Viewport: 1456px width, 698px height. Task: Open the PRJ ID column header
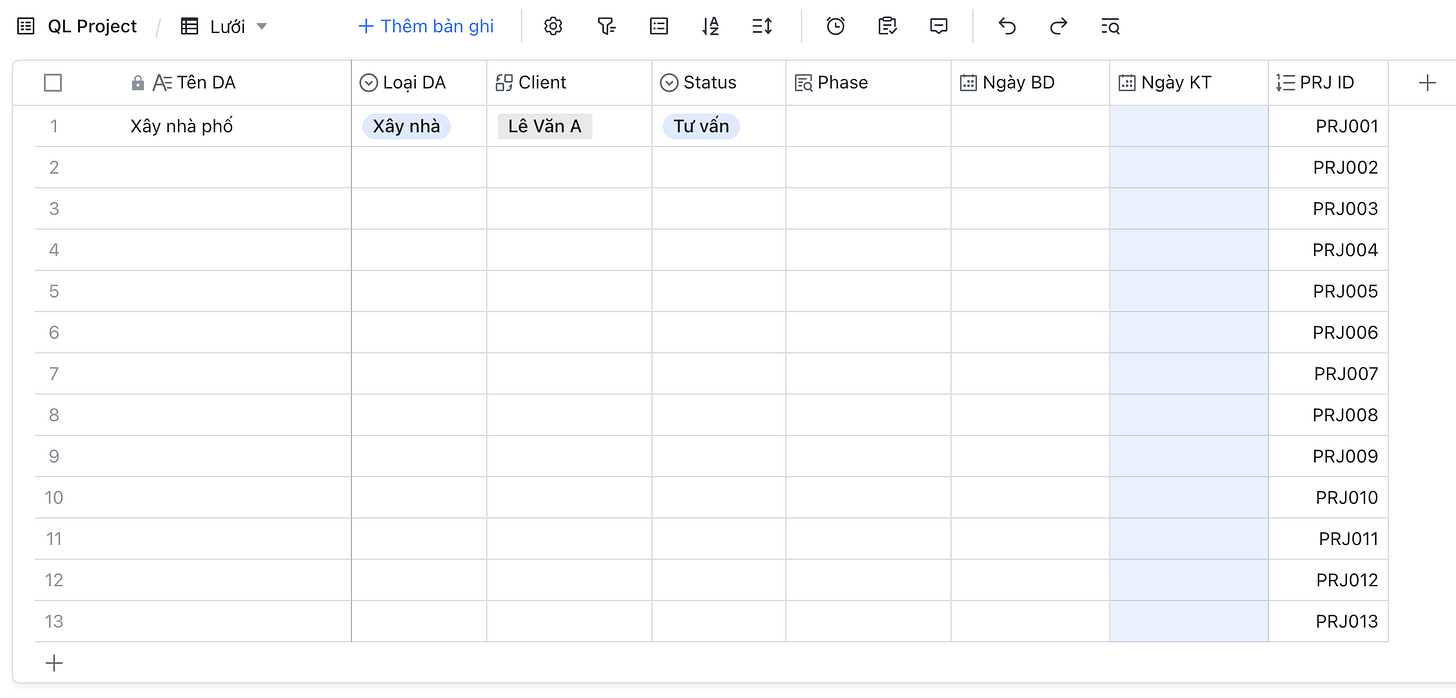[1328, 83]
